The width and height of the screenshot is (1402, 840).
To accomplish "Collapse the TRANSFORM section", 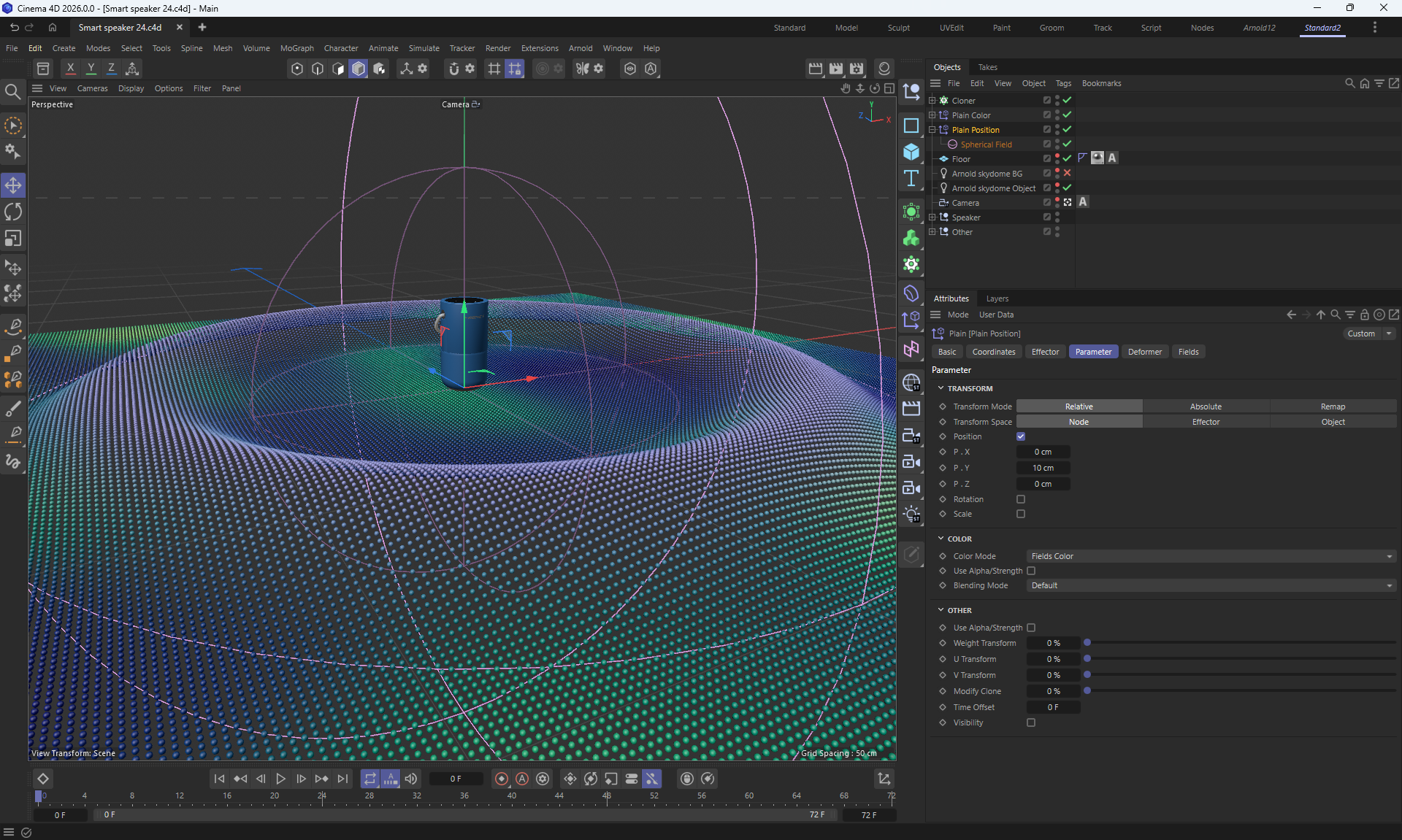I will 941,388.
